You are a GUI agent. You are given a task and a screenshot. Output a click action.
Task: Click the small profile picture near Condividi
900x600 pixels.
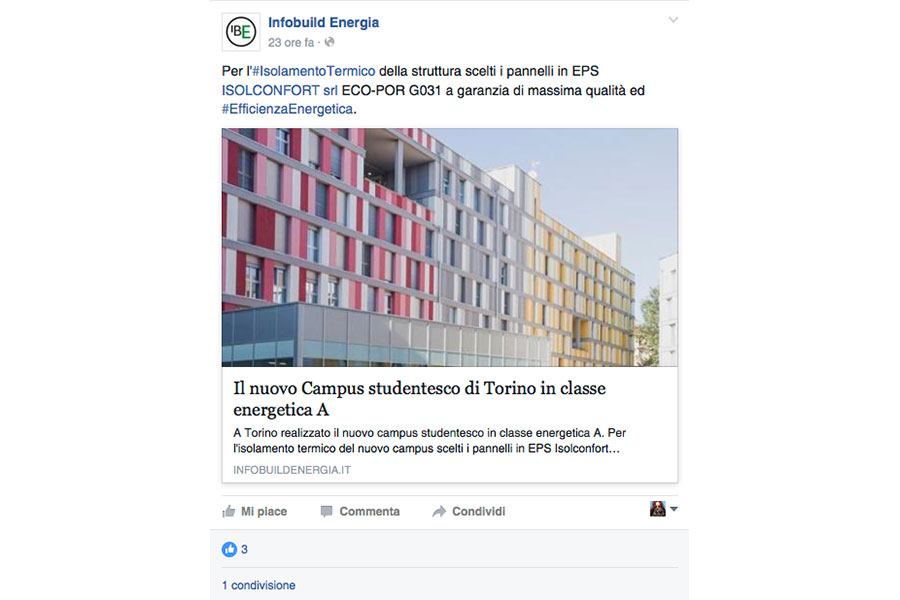(658, 509)
